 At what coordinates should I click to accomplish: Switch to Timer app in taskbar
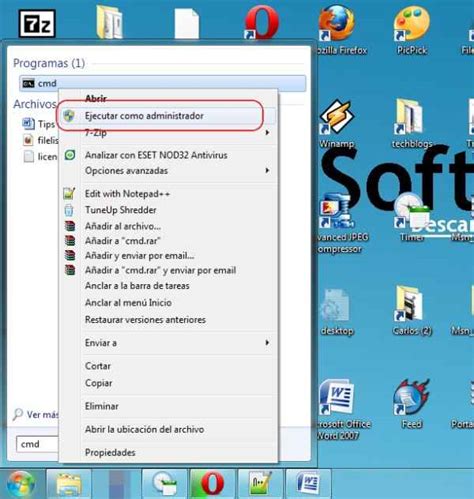[x=164, y=484]
